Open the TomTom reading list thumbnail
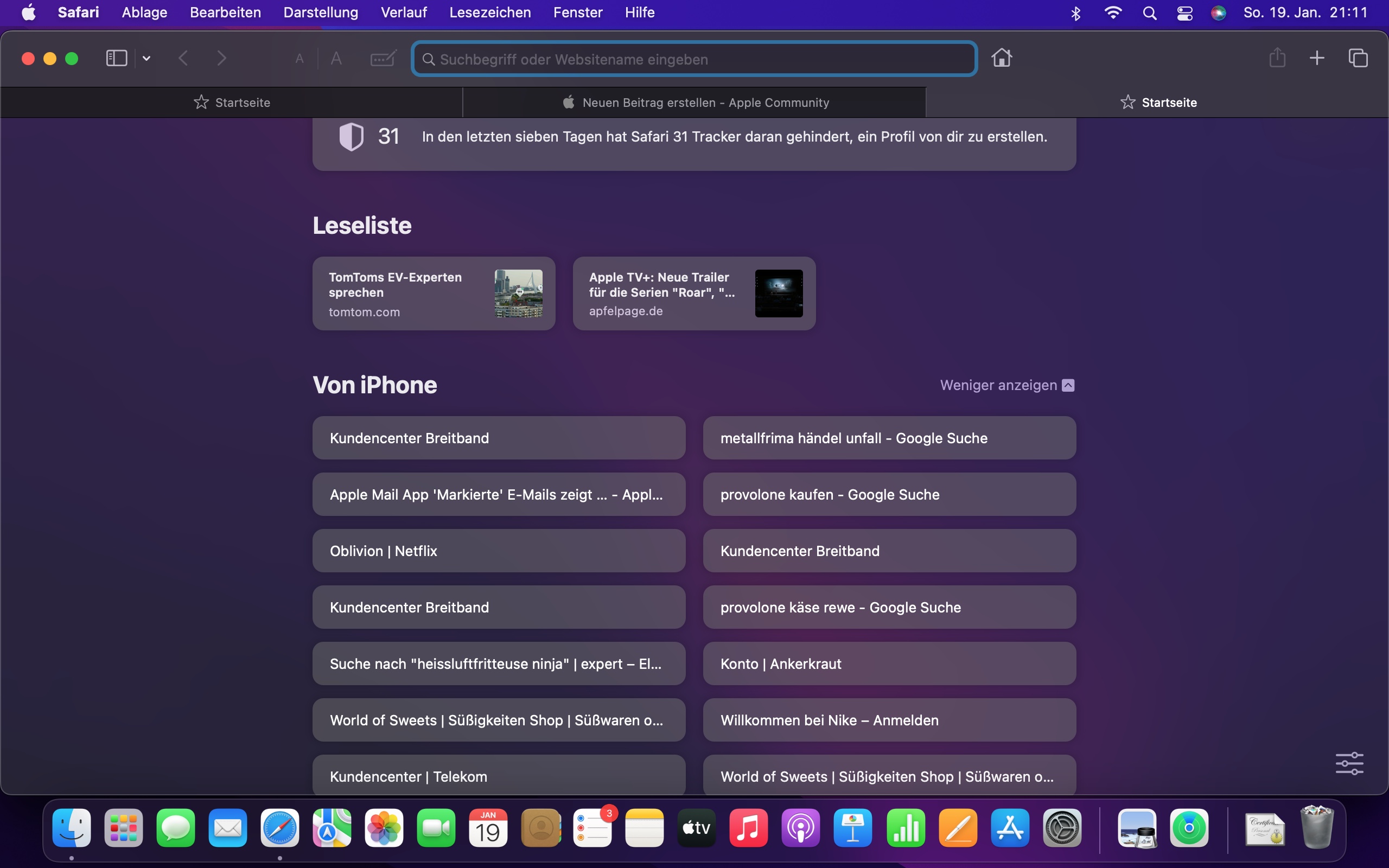This screenshot has height=868, width=1389. click(518, 293)
